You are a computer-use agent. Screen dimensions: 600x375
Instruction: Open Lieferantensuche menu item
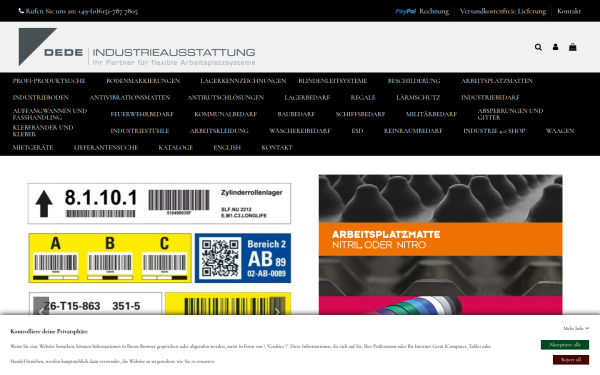coord(106,147)
